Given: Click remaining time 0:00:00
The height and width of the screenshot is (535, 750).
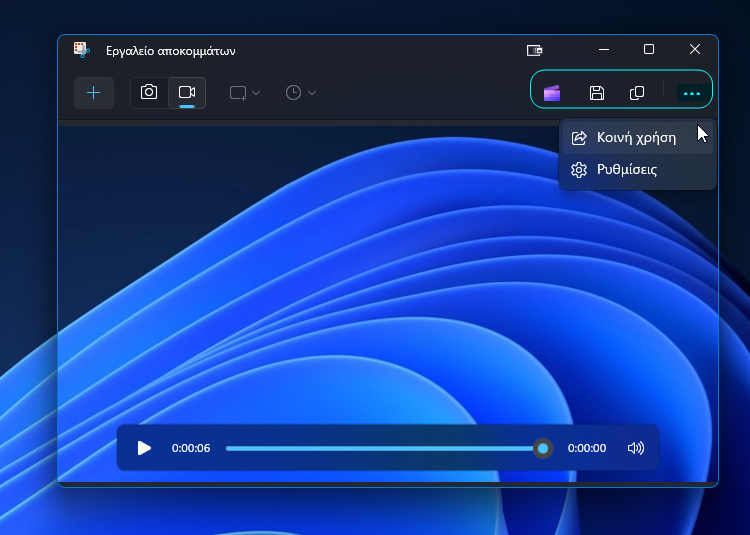Looking at the screenshot, I should (587, 448).
